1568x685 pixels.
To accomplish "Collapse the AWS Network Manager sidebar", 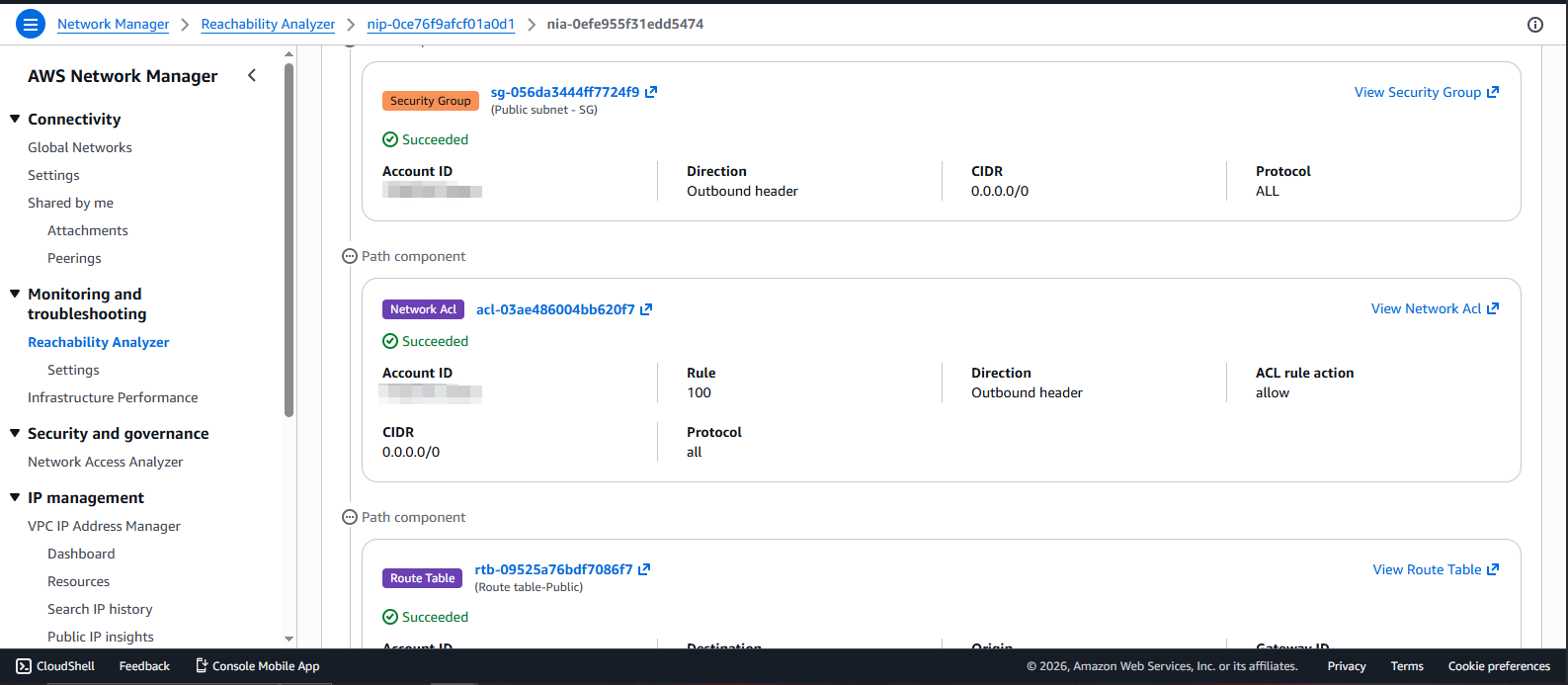I will pyautogui.click(x=252, y=75).
